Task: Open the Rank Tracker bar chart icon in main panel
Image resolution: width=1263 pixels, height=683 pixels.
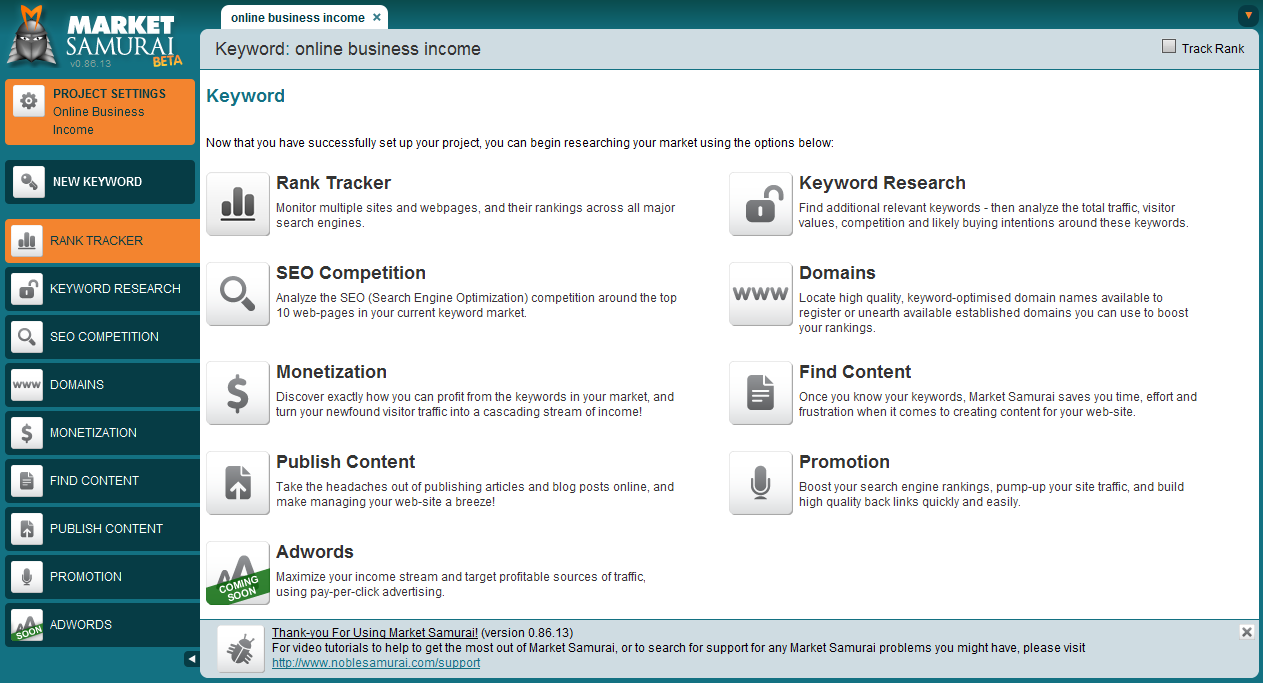Action: pyautogui.click(x=238, y=204)
